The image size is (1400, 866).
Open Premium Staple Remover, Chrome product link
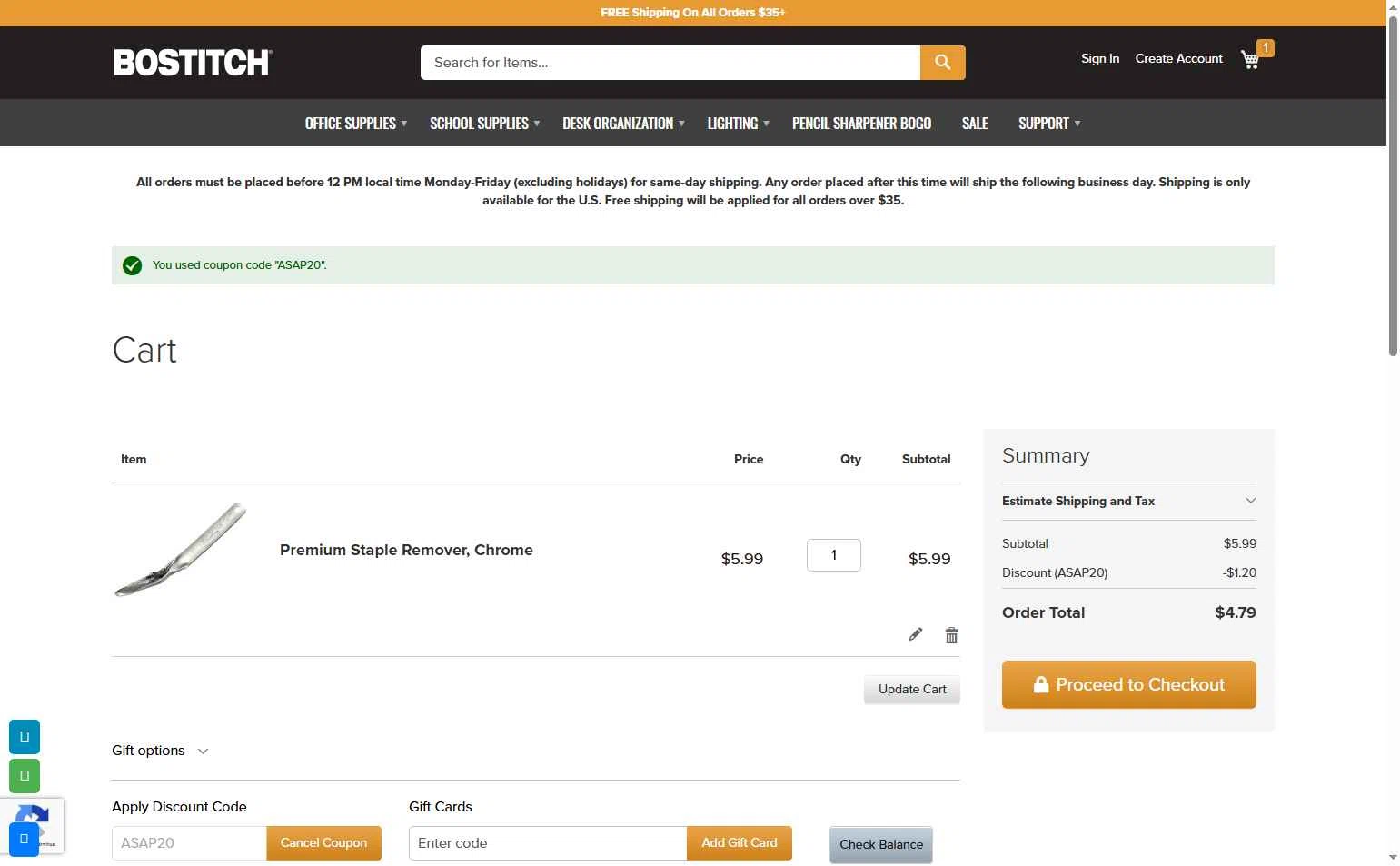(406, 550)
